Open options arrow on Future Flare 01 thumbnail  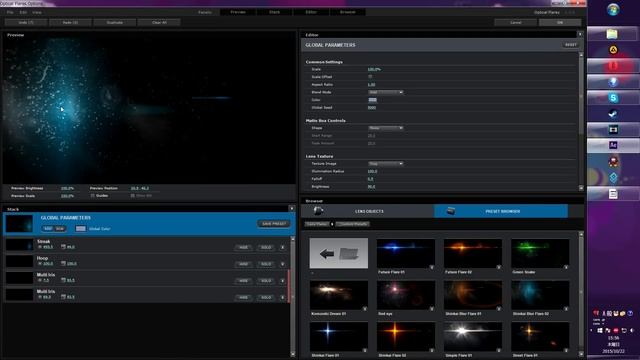coord(431,267)
